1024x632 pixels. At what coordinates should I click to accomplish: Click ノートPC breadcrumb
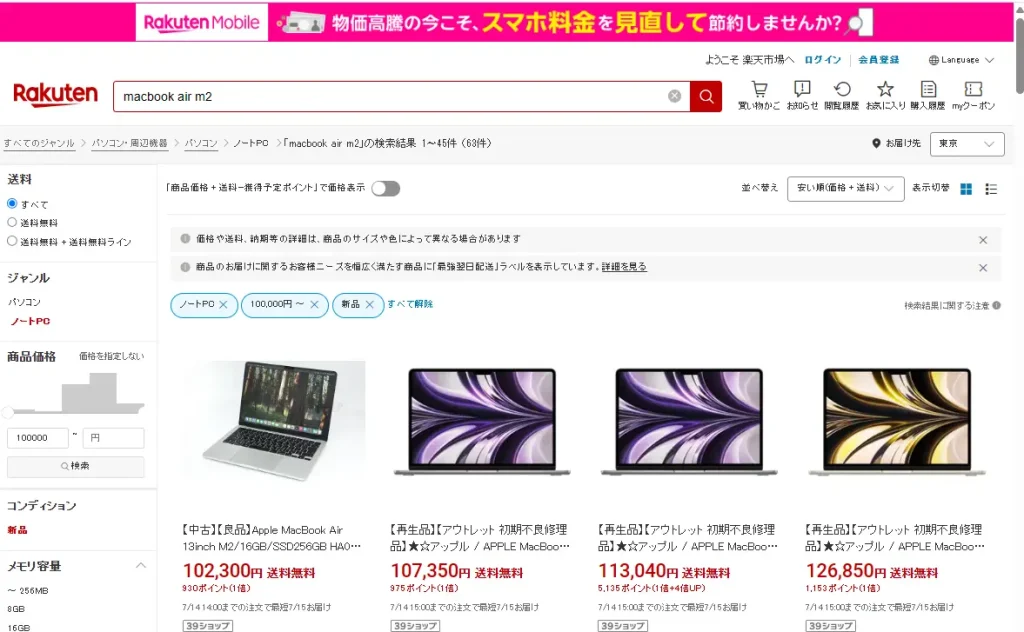tap(251, 144)
